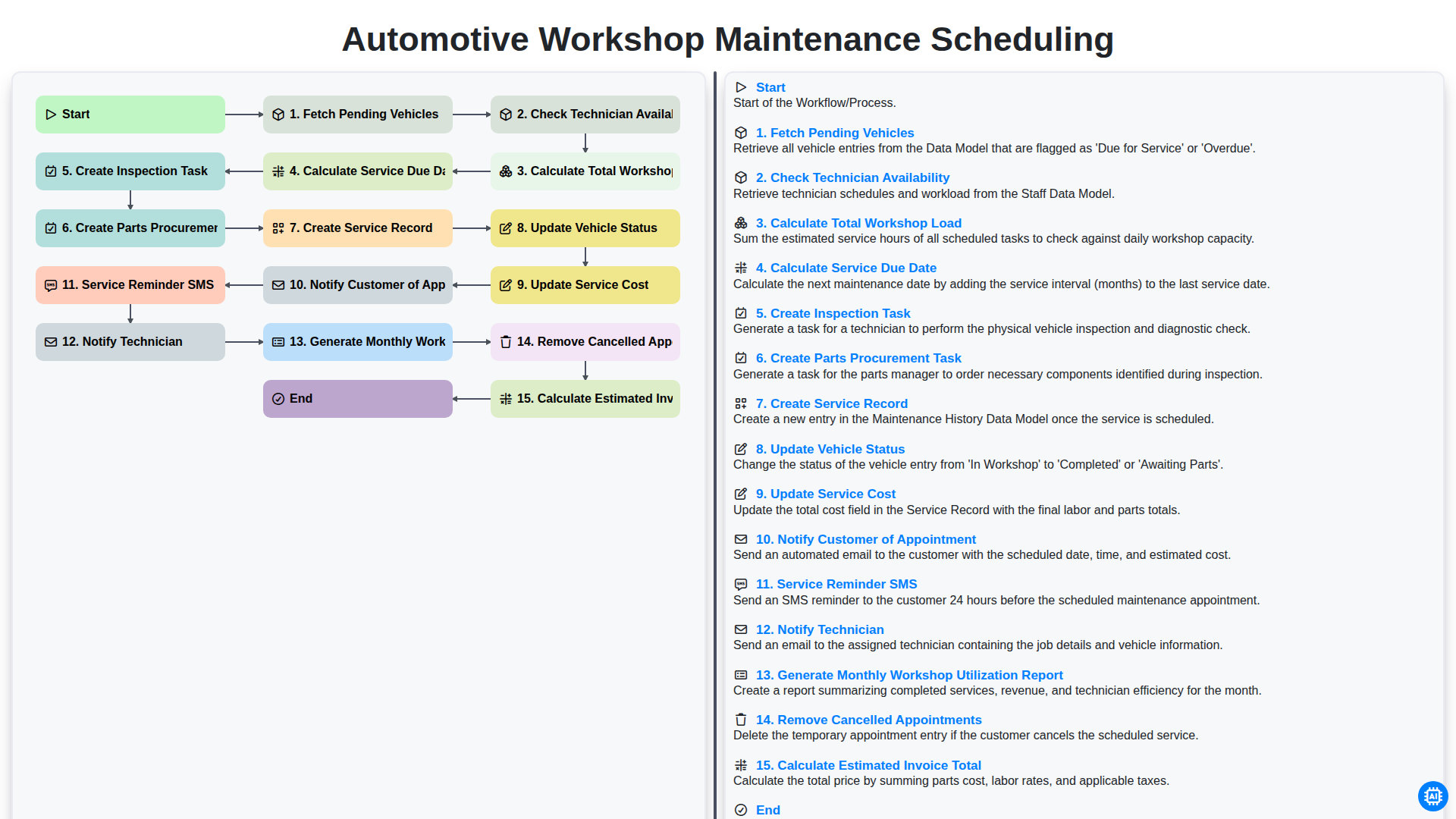The image size is (1456, 819).
Task: Click the trash icon beside Remove Cancelled Appointments heading
Action: [741, 720]
